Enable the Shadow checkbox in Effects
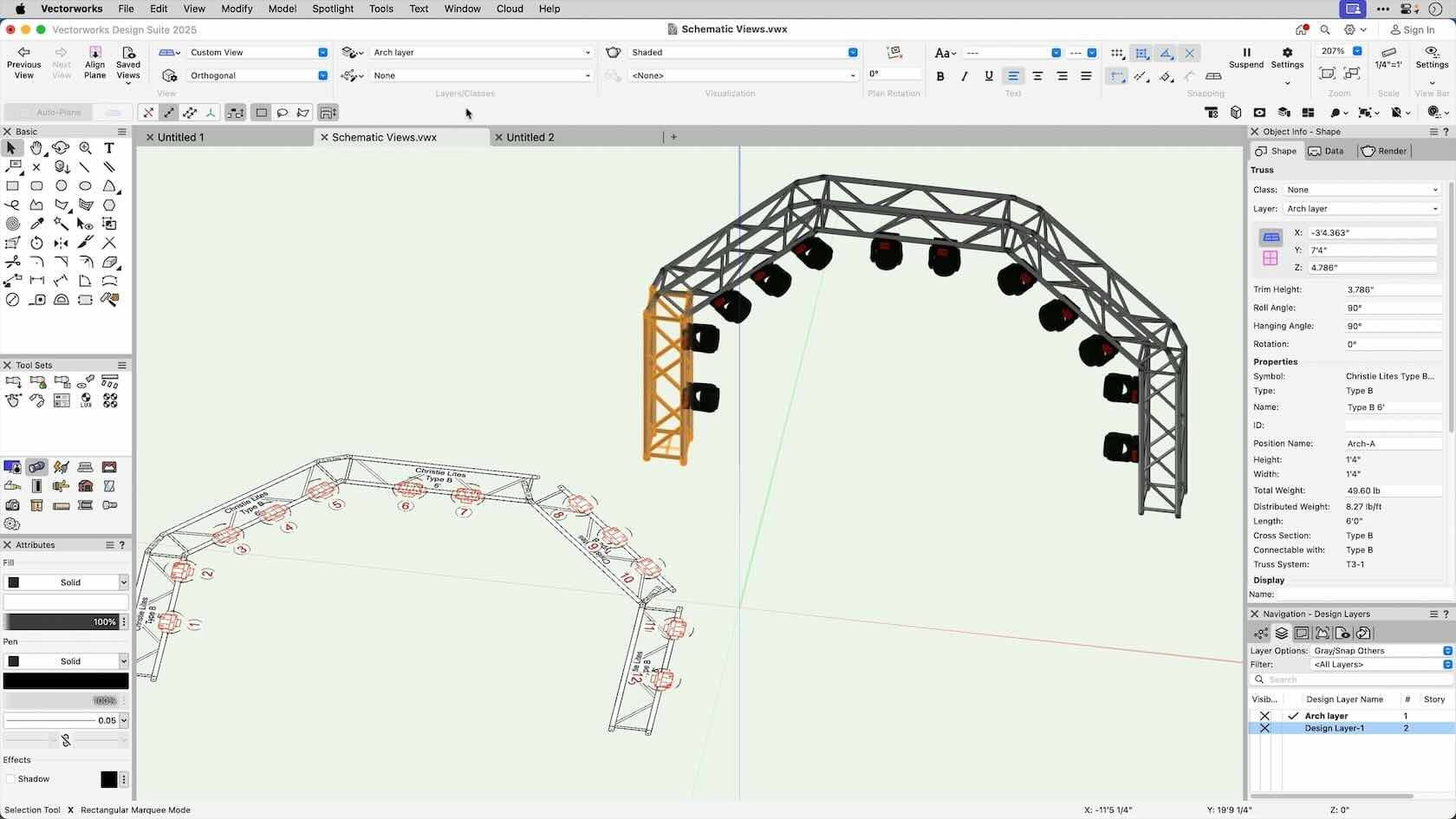The width and height of the screenshot is (1456, 819). pyautogui.click(x=10, y=779)
